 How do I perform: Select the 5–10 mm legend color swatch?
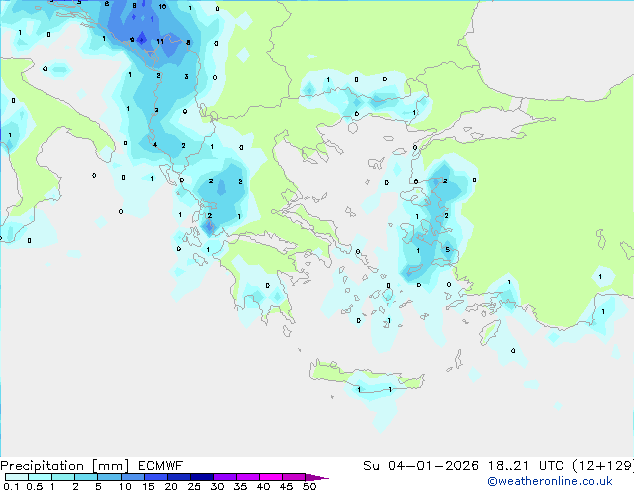click(x=109, y=477)
